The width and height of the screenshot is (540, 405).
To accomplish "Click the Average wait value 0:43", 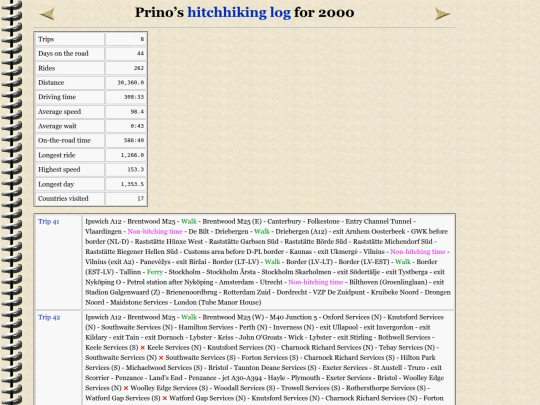I will pyautogui.click(x=137, y=126).
